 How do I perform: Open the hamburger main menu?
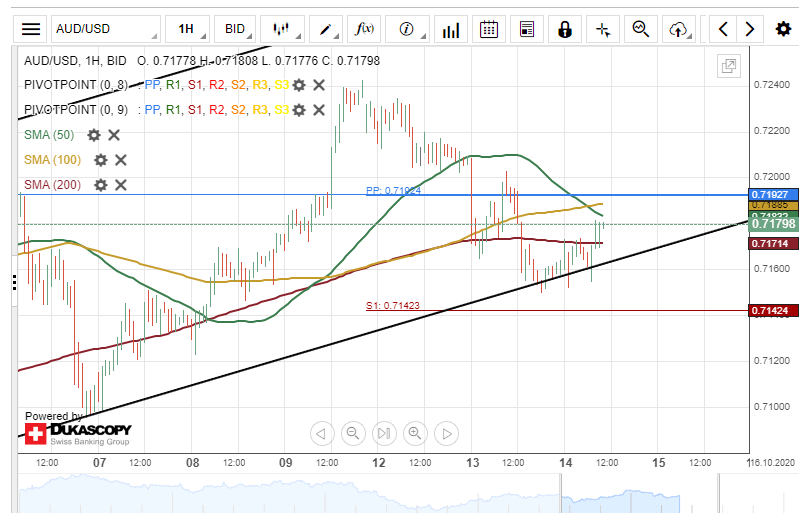[x=32, y=29]
